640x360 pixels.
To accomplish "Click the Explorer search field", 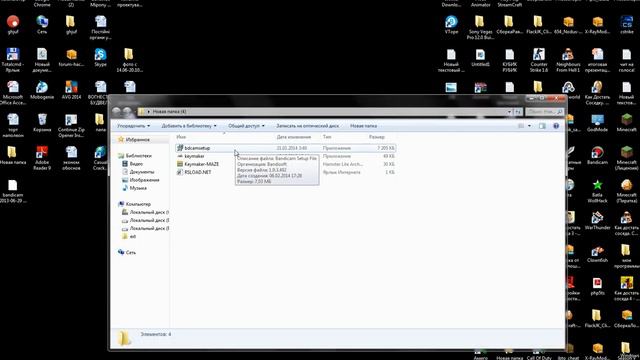I will point(545,111).
